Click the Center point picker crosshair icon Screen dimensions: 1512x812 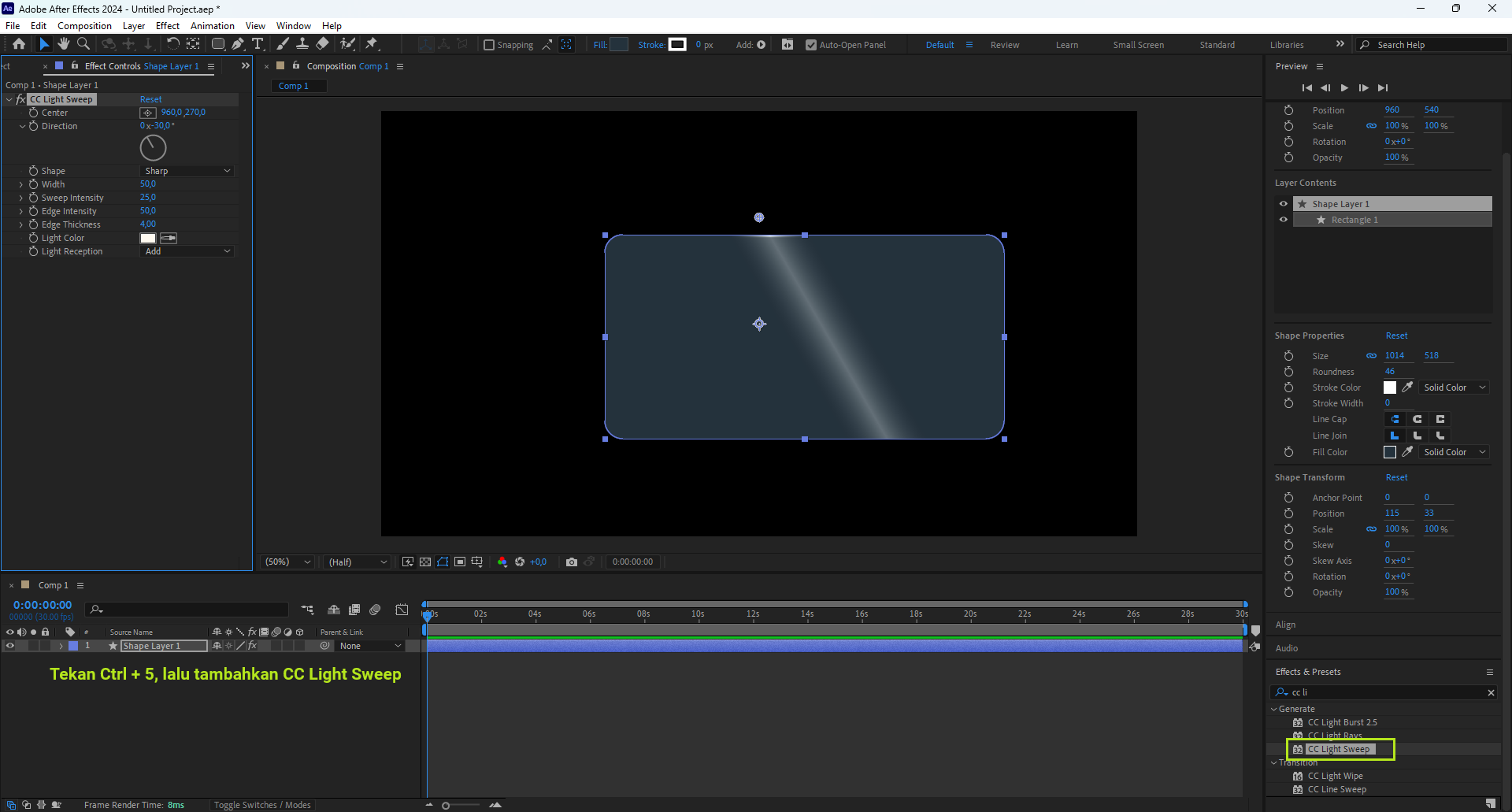coord(148,113)
